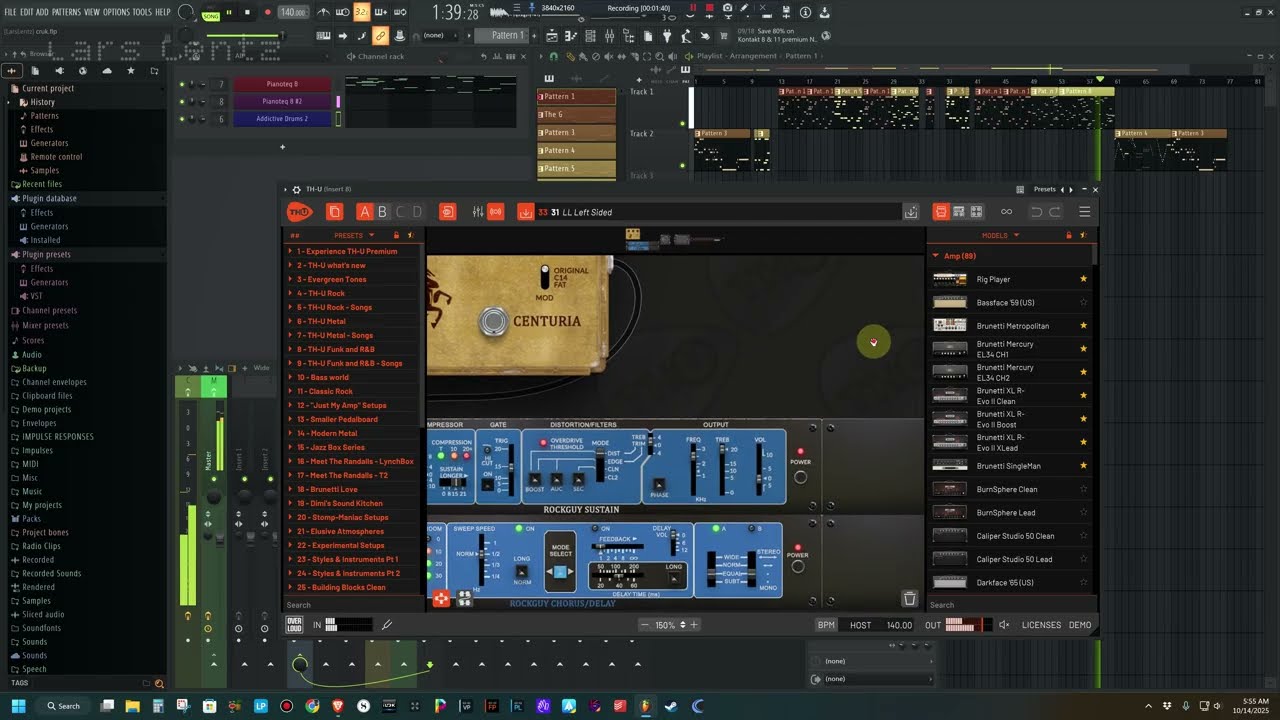Click the infinity link icon in TH-U

pyautogui.click(x=1006, y=212)
